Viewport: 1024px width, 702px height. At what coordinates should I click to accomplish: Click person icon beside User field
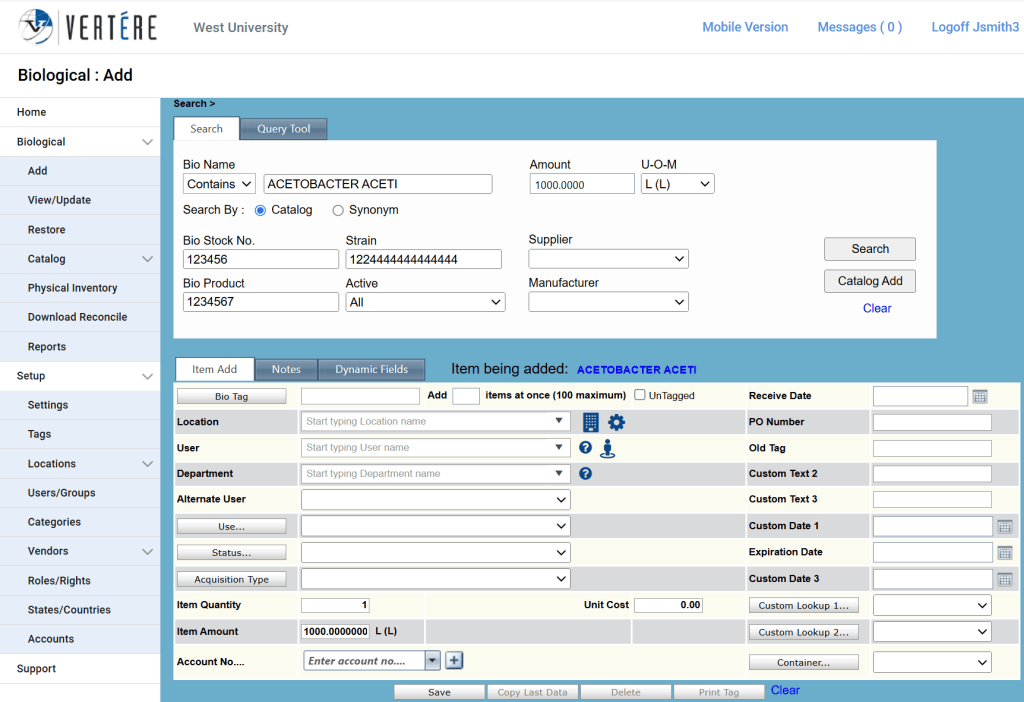pos(607,448)
